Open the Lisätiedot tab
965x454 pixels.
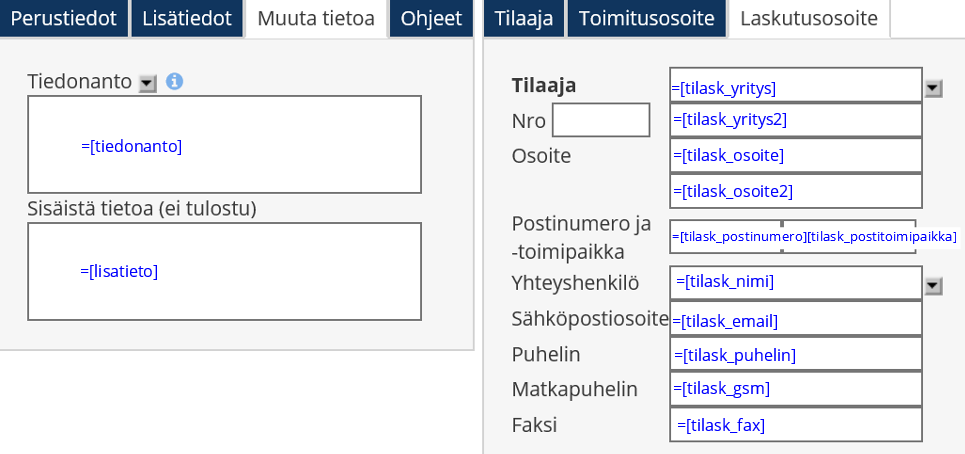pyautogui.click(x=187, y=18)
